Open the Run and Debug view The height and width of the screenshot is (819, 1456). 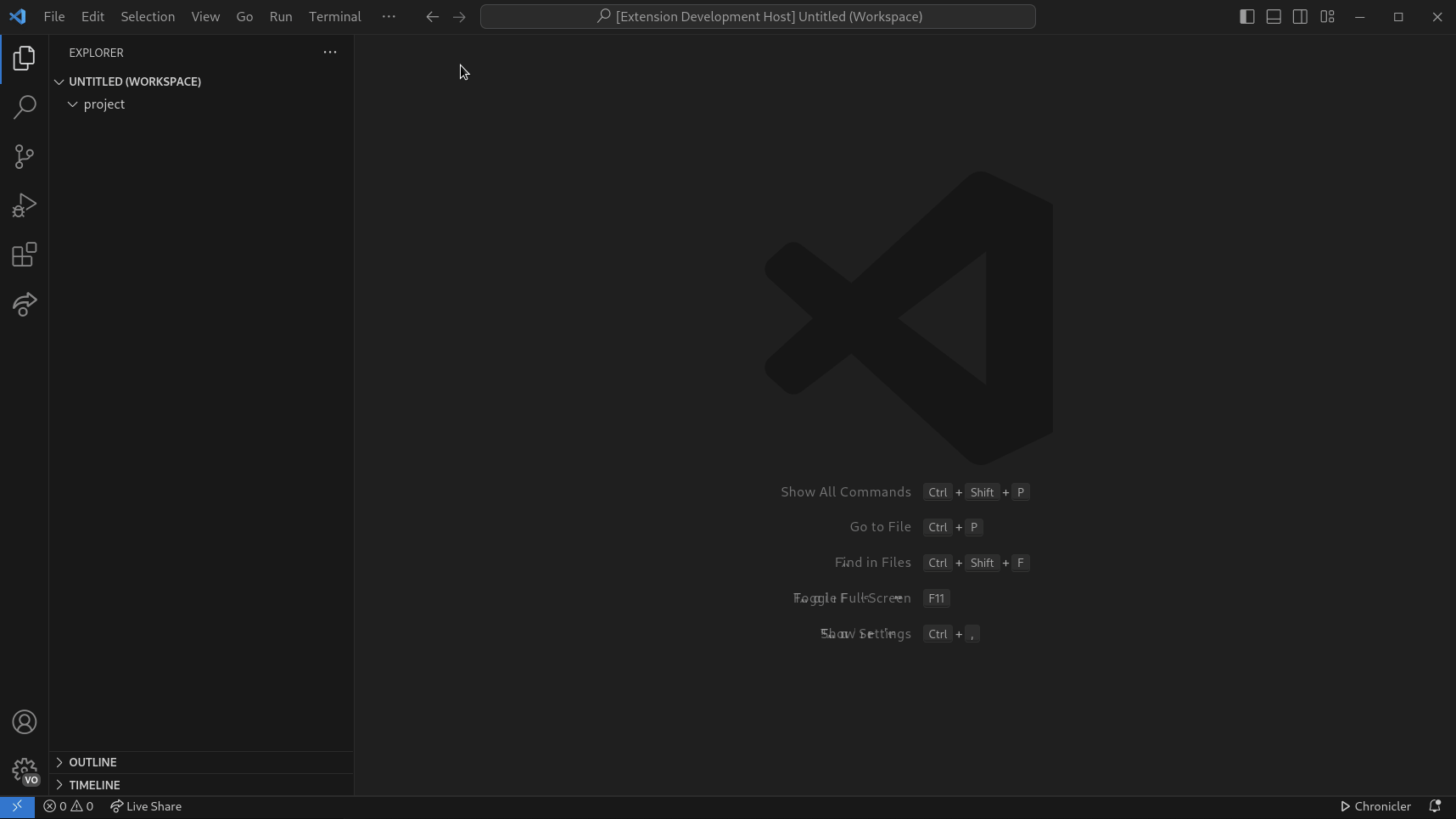[24, 205]
